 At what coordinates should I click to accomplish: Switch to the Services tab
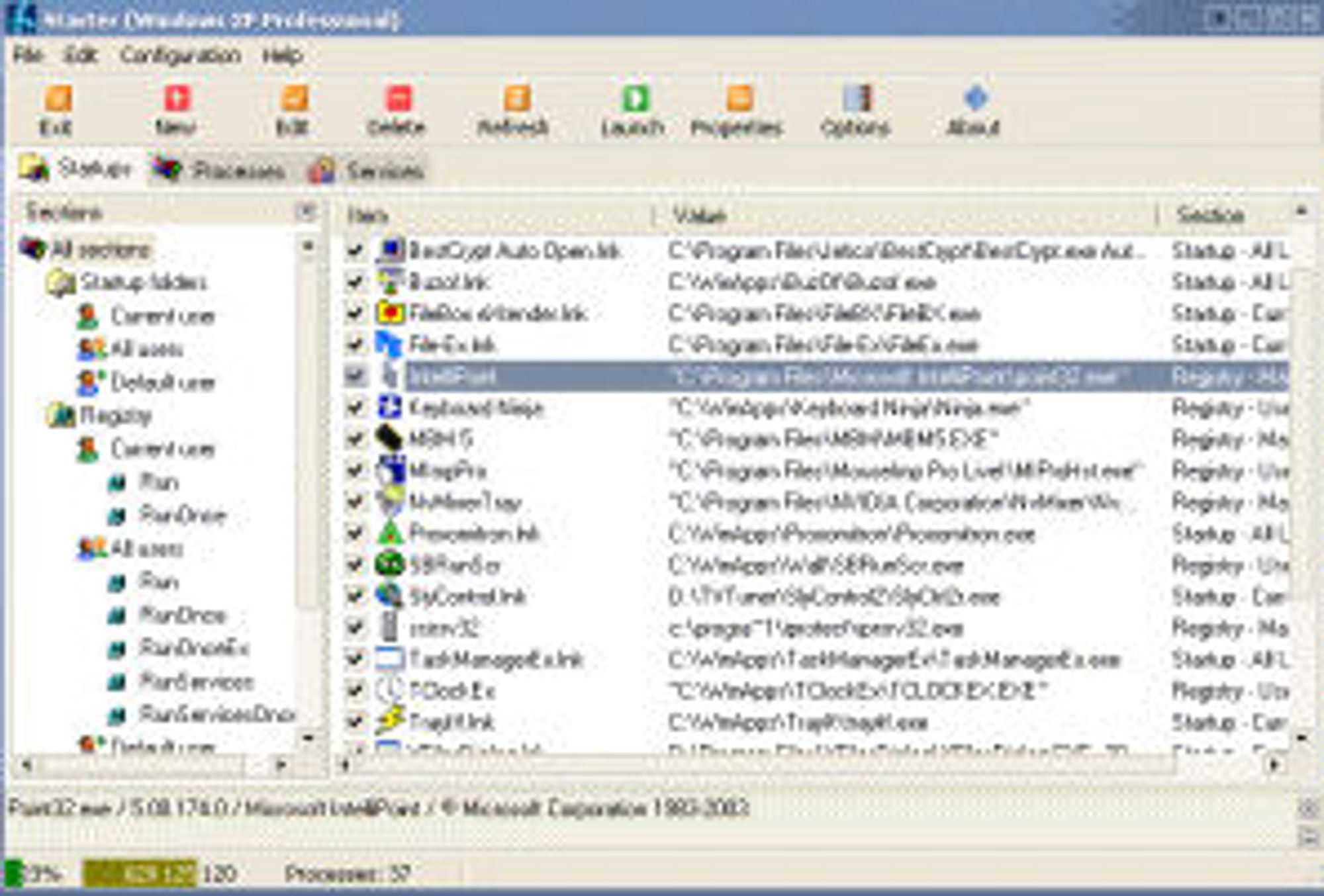368,171
